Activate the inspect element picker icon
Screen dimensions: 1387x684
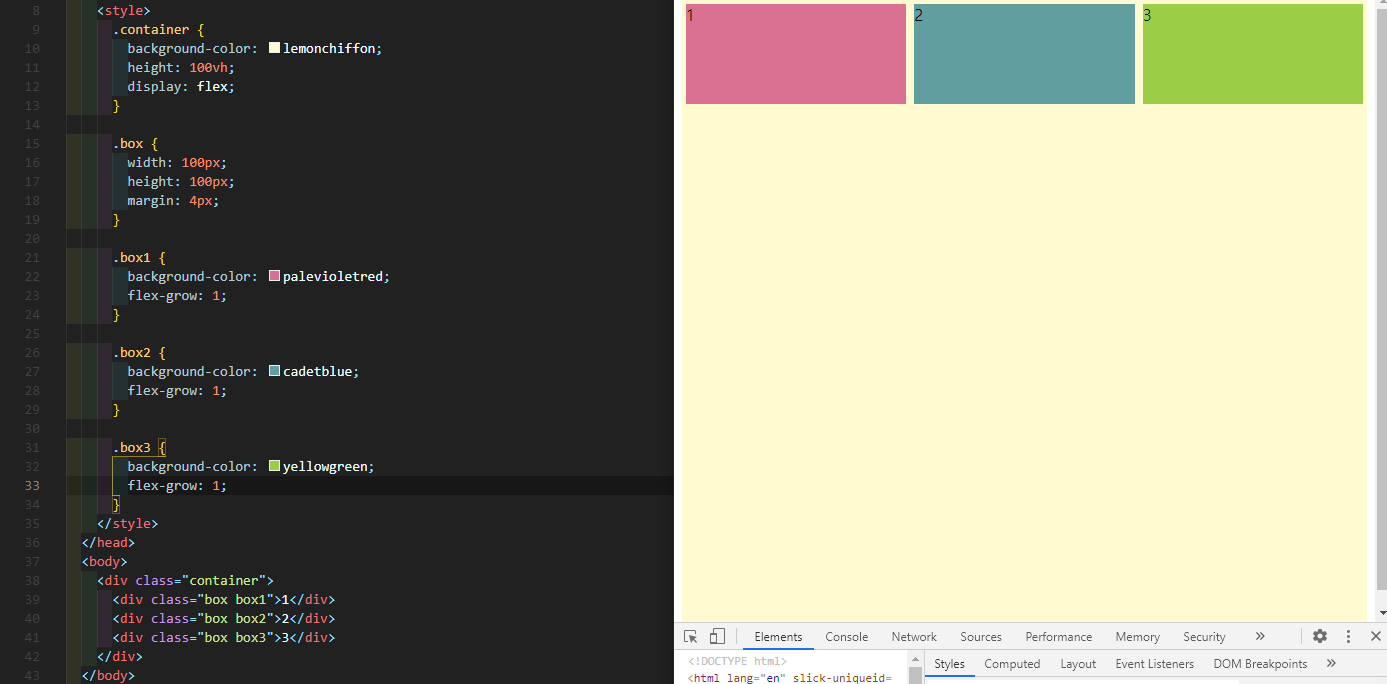pos(690,636)
